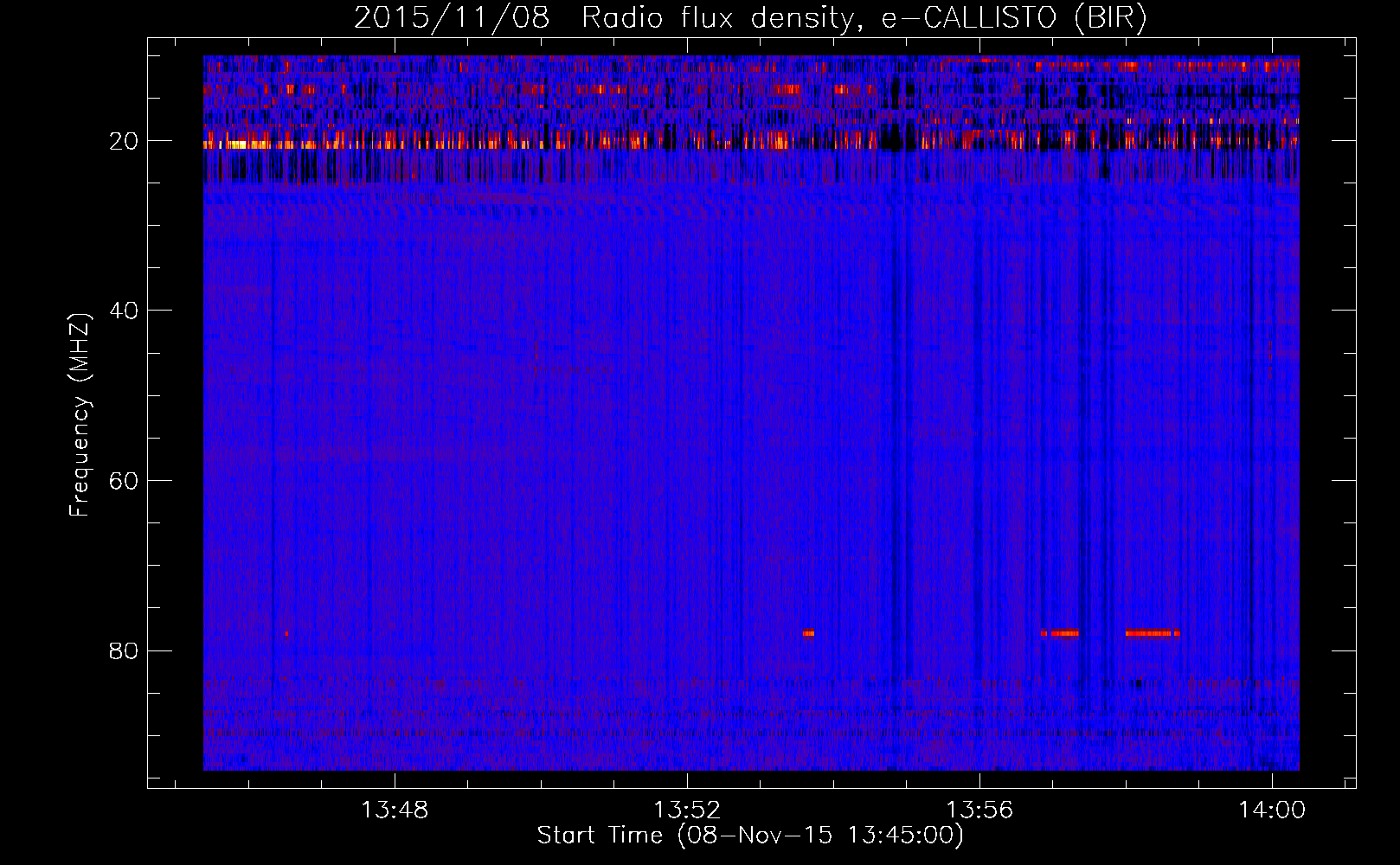Click the short red burst between 13:52 and 13:56

808,633
